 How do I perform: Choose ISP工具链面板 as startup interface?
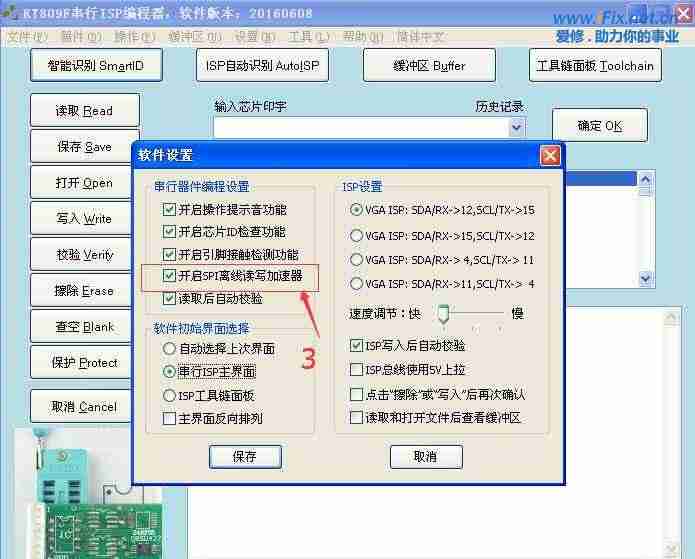pos(169,395)
